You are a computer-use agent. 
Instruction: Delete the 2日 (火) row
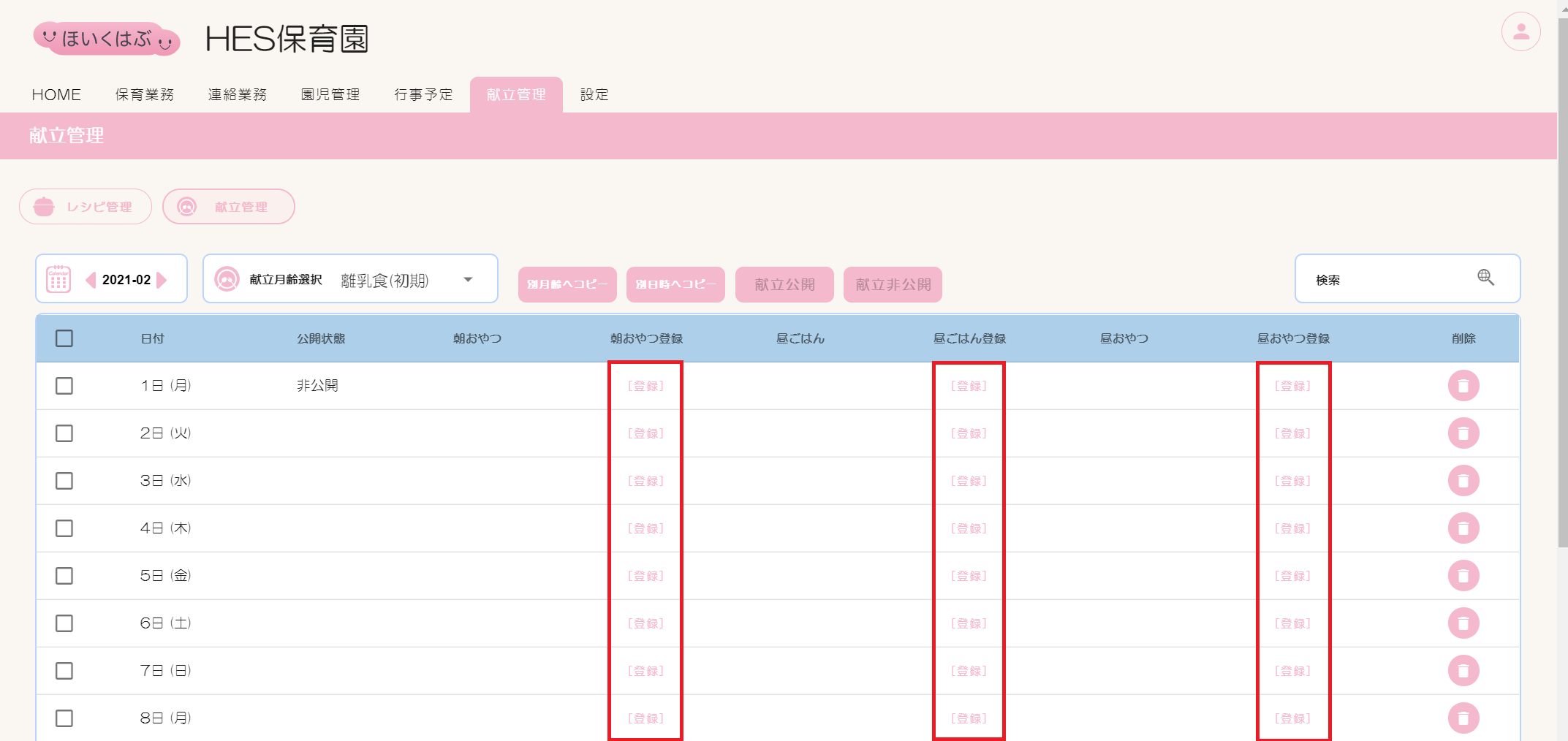[1463, 433]
